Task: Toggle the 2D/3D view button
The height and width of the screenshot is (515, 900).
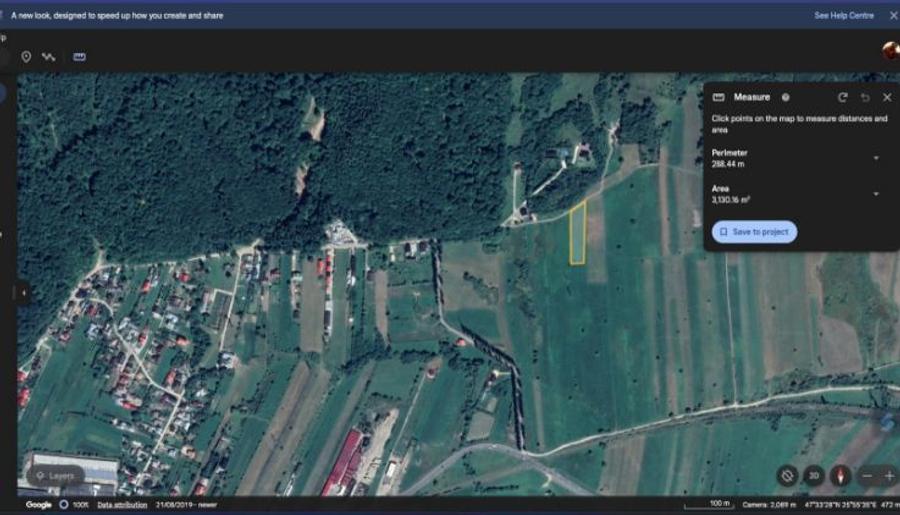Action: pos(814,476)
